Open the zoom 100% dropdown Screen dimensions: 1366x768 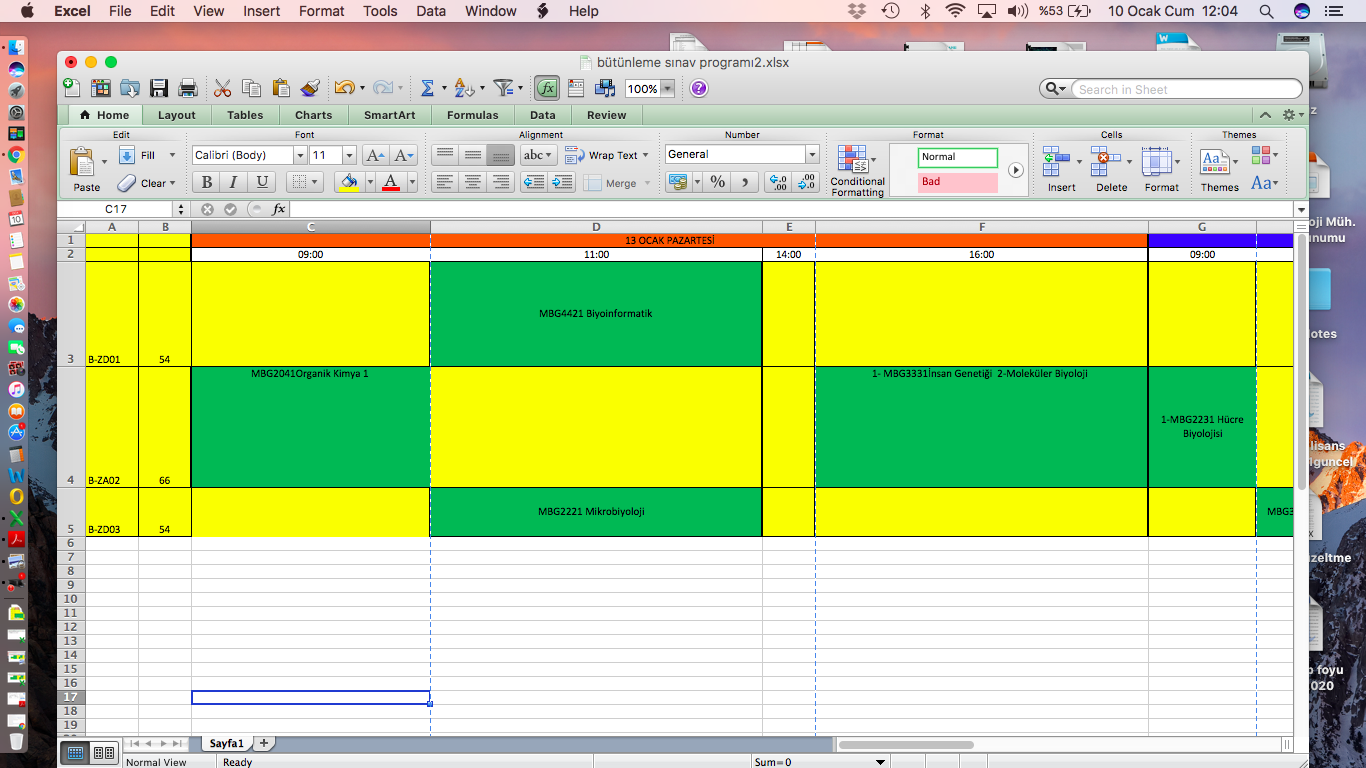point(667,89)
